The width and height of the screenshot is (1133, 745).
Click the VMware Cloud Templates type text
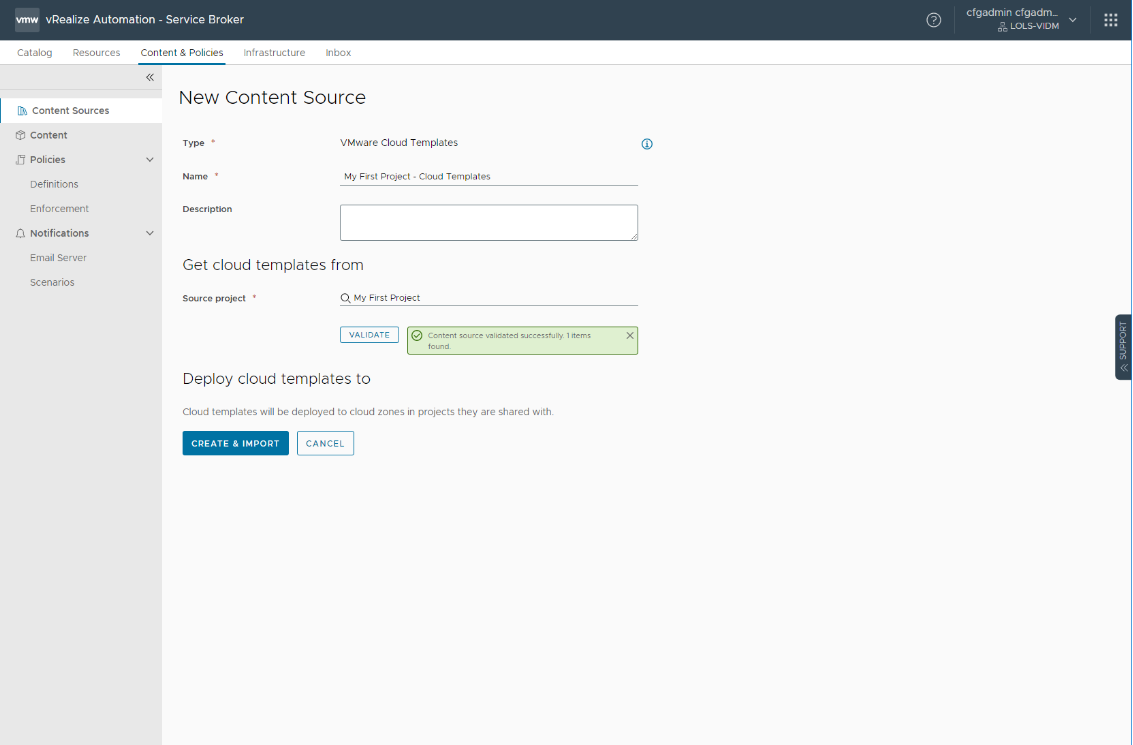click(399, 143)
